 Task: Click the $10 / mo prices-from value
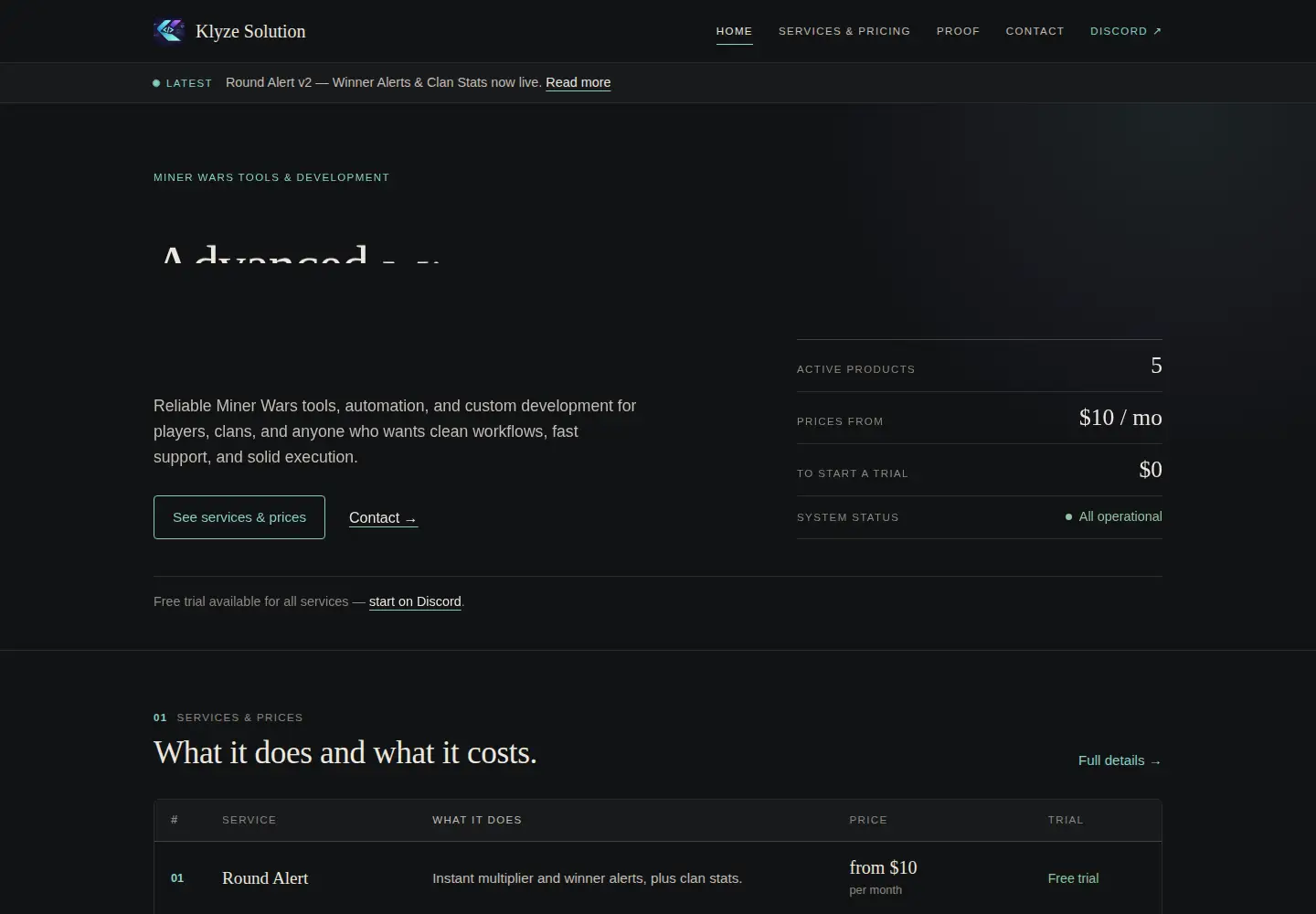tap(1120, 418)
